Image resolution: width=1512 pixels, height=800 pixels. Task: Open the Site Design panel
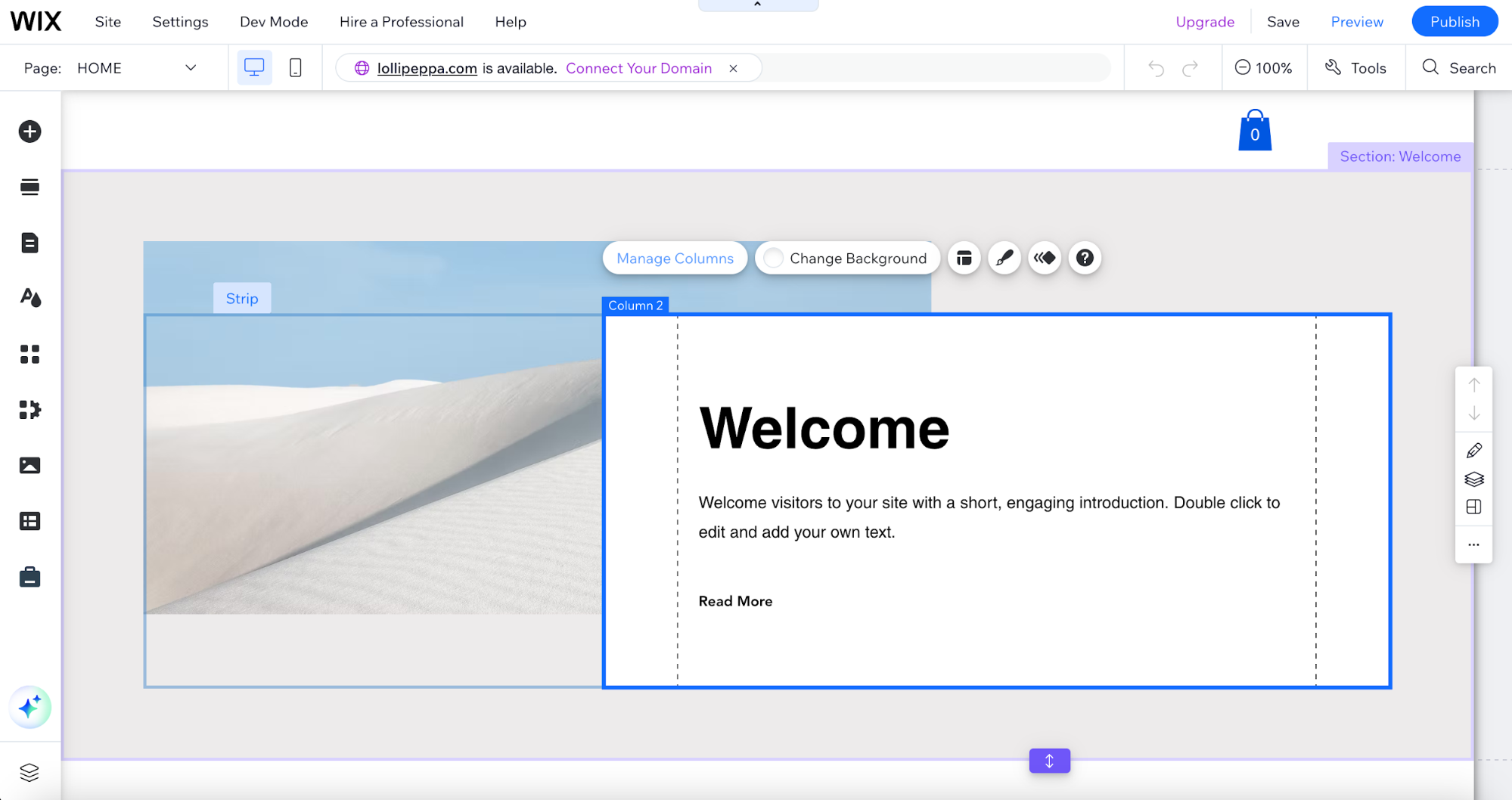tap(29, 298)
